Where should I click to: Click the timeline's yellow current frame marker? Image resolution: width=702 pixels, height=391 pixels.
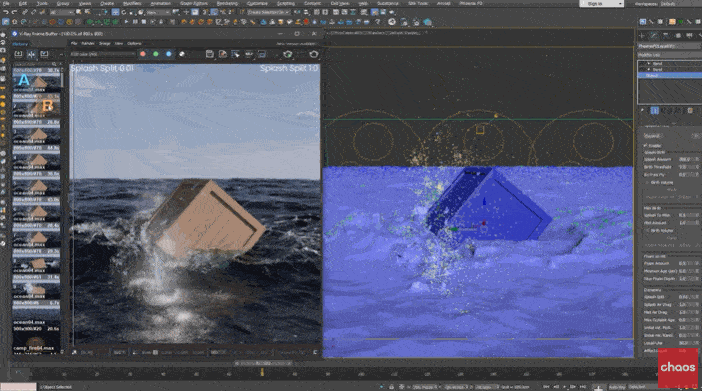(262, 372)
